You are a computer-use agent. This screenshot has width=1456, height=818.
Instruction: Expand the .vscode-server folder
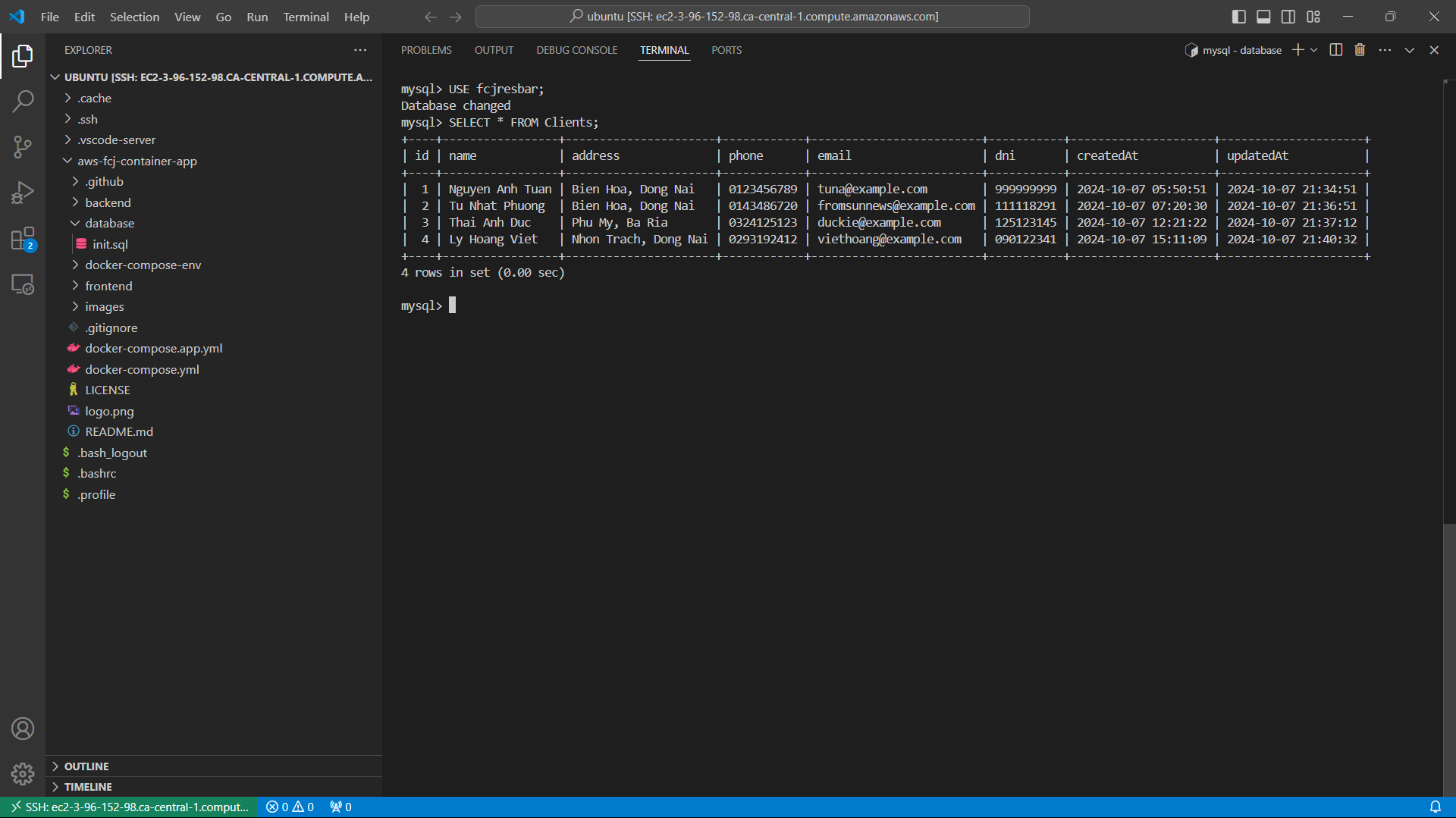(214, 140)
